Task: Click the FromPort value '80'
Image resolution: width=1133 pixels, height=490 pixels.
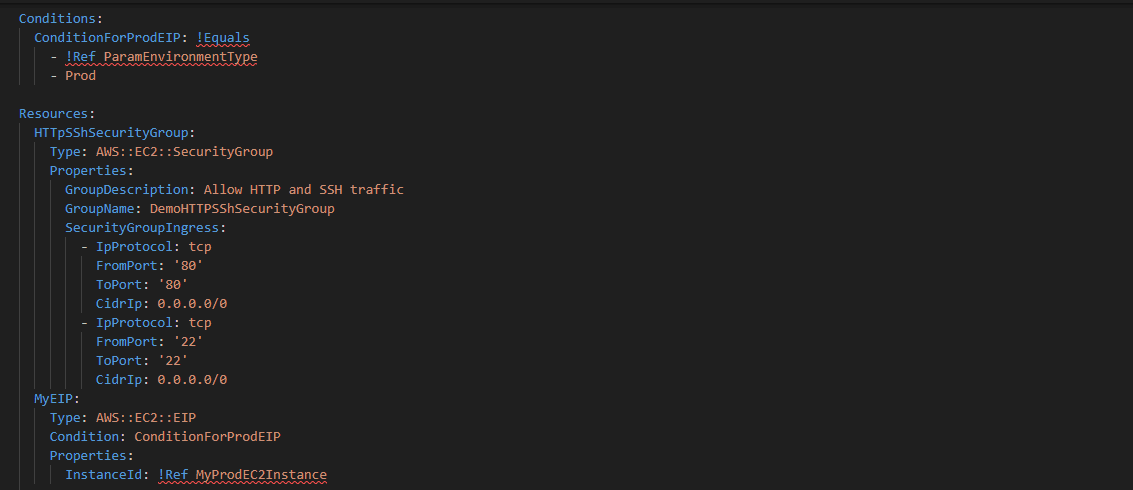Action: click(x=188, y=266)
